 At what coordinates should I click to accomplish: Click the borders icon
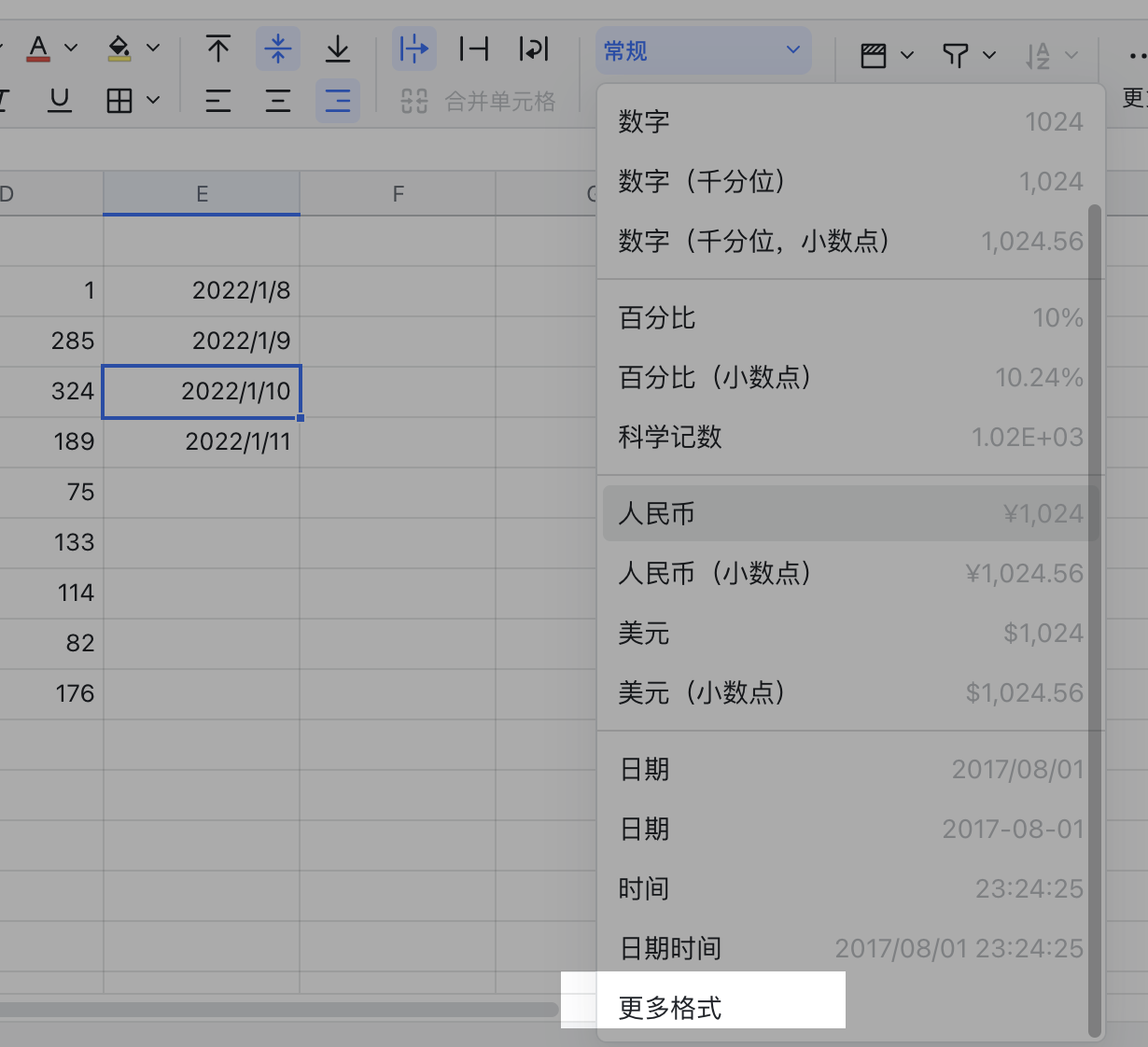122,101
